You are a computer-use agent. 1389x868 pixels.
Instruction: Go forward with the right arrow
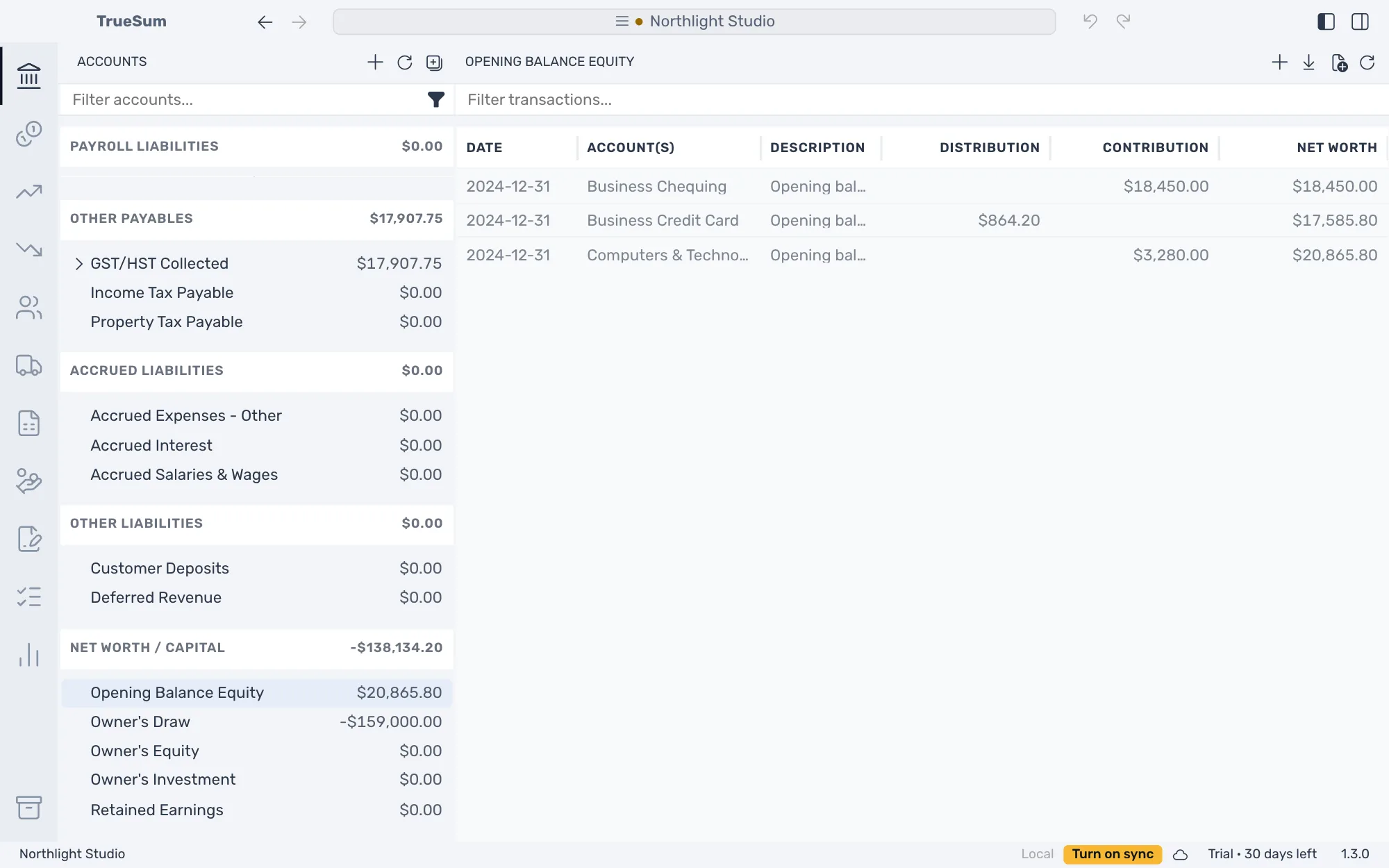pyautogui.click(x=299, y=22)
